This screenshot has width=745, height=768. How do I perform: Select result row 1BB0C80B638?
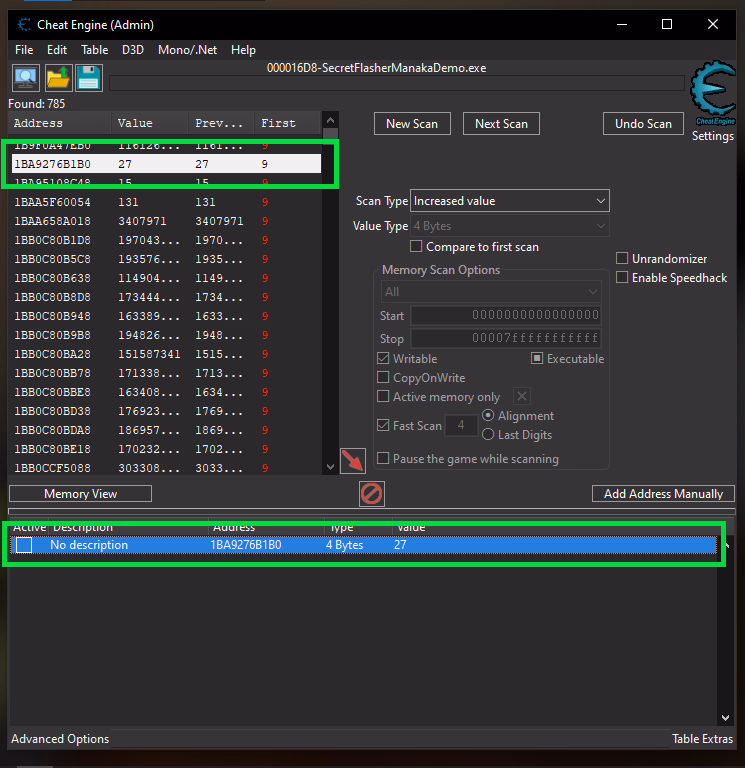[x=167, y=278]
